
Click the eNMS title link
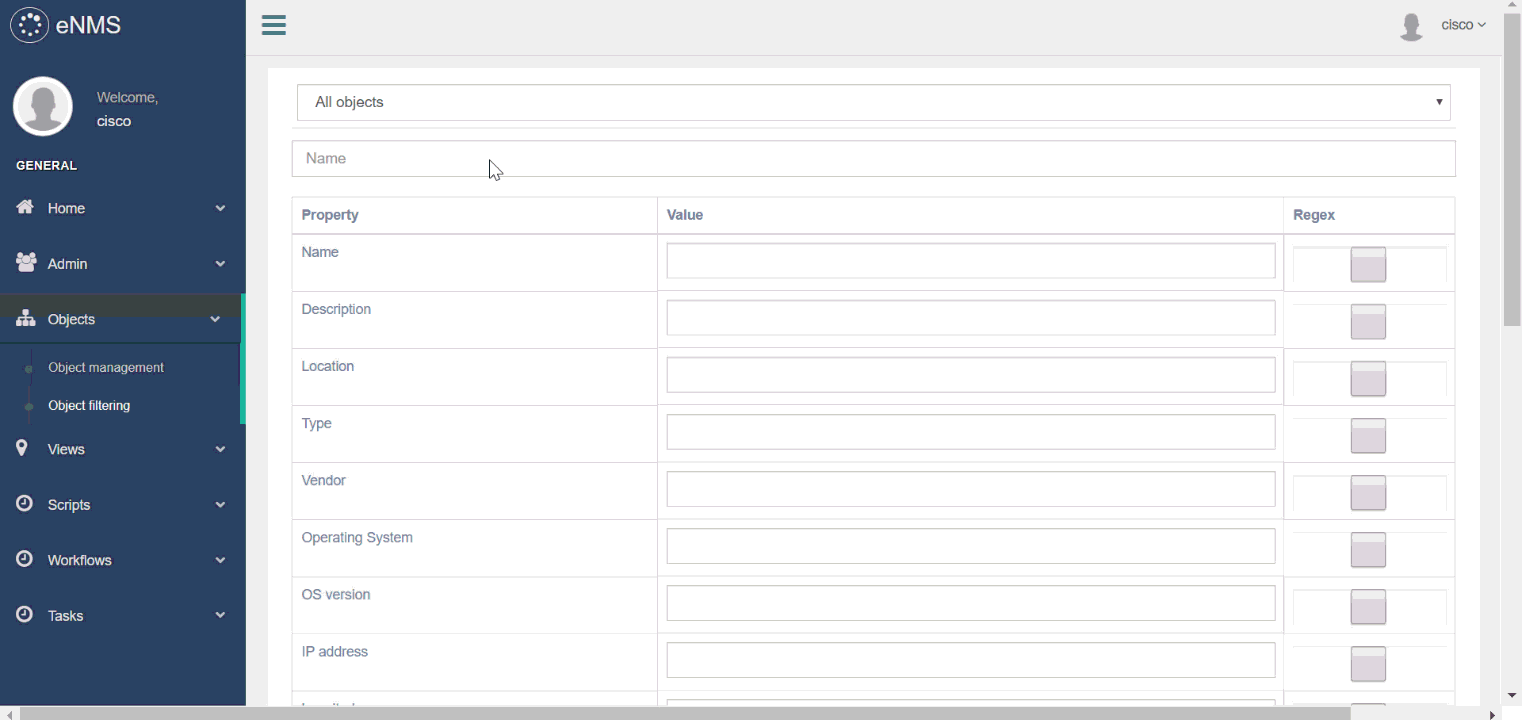point(88,25)
